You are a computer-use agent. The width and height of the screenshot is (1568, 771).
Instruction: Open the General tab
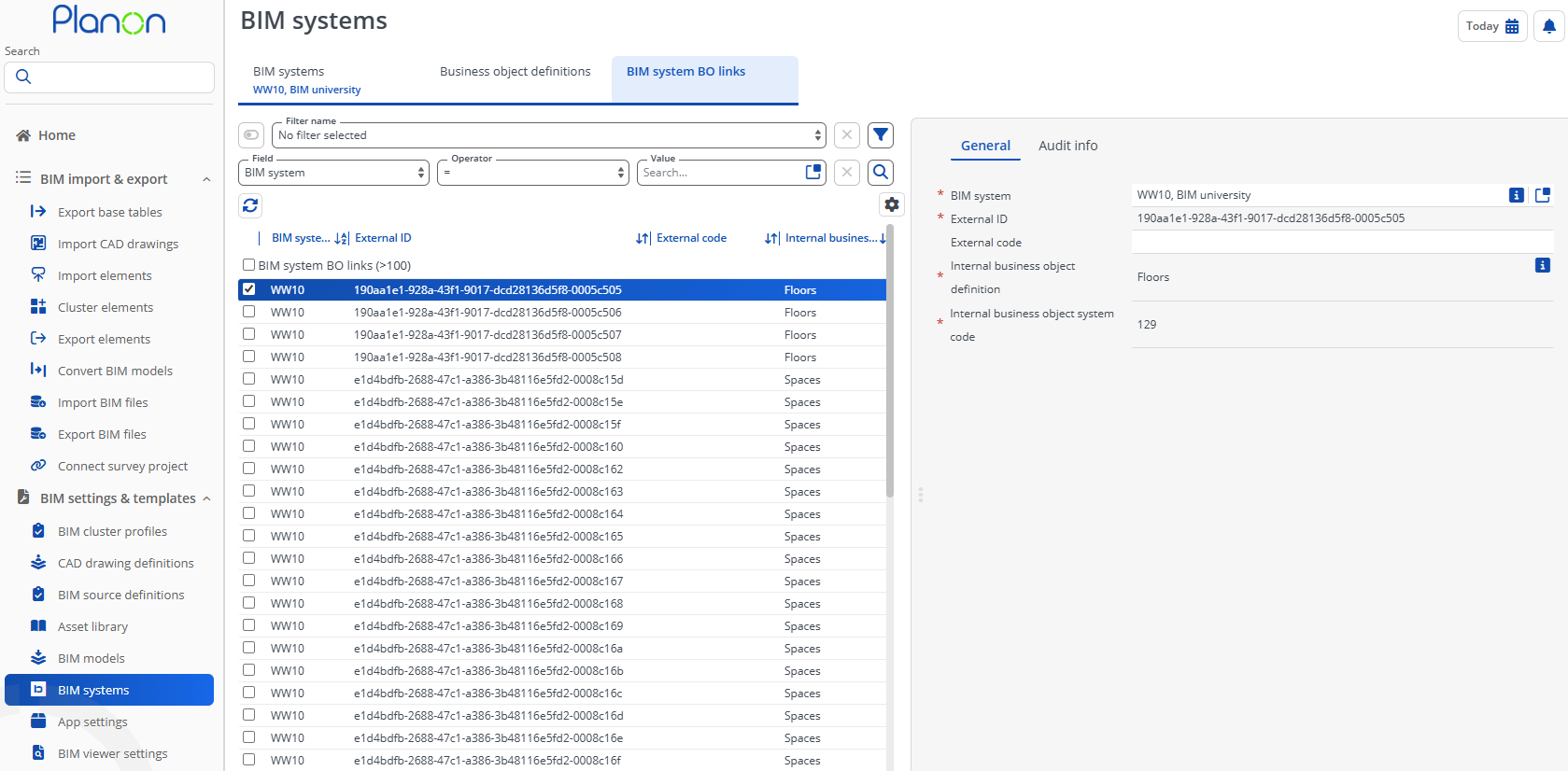click(985, 146)
